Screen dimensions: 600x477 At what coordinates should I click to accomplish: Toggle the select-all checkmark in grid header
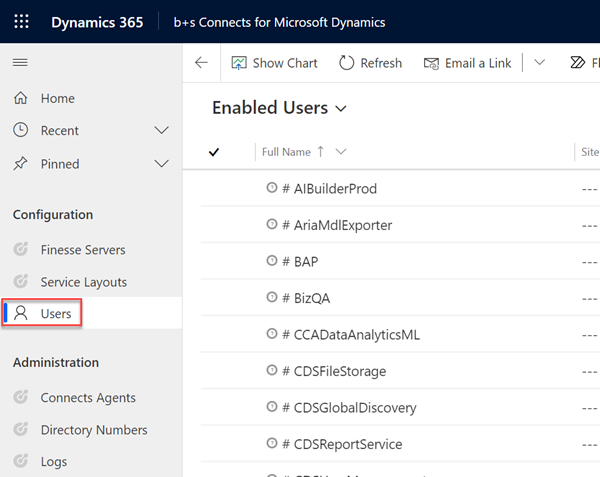coord(214,152)
